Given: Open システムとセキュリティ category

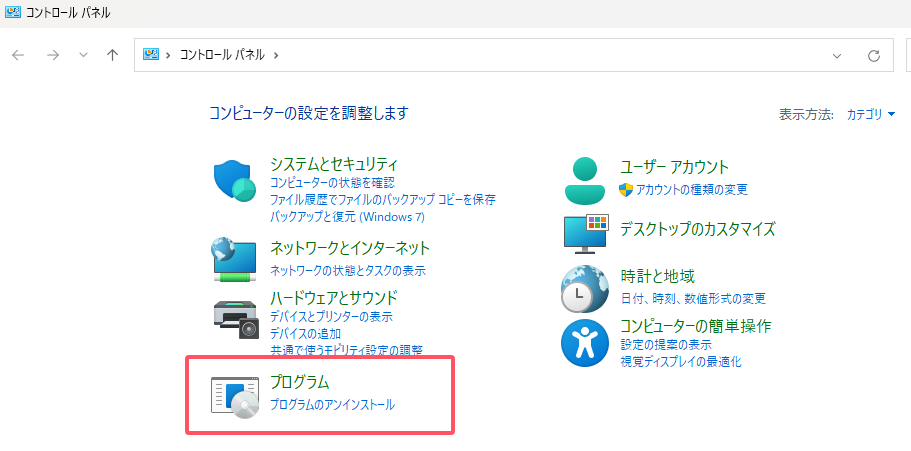Looking at the screenshot, I should pos(334,164).
